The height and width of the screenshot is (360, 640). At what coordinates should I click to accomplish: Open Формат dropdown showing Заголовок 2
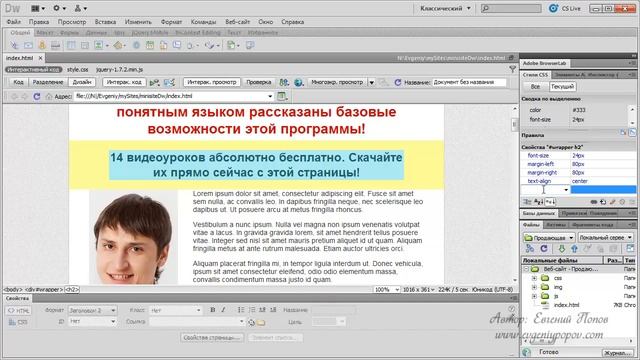[x=93, y=310]
